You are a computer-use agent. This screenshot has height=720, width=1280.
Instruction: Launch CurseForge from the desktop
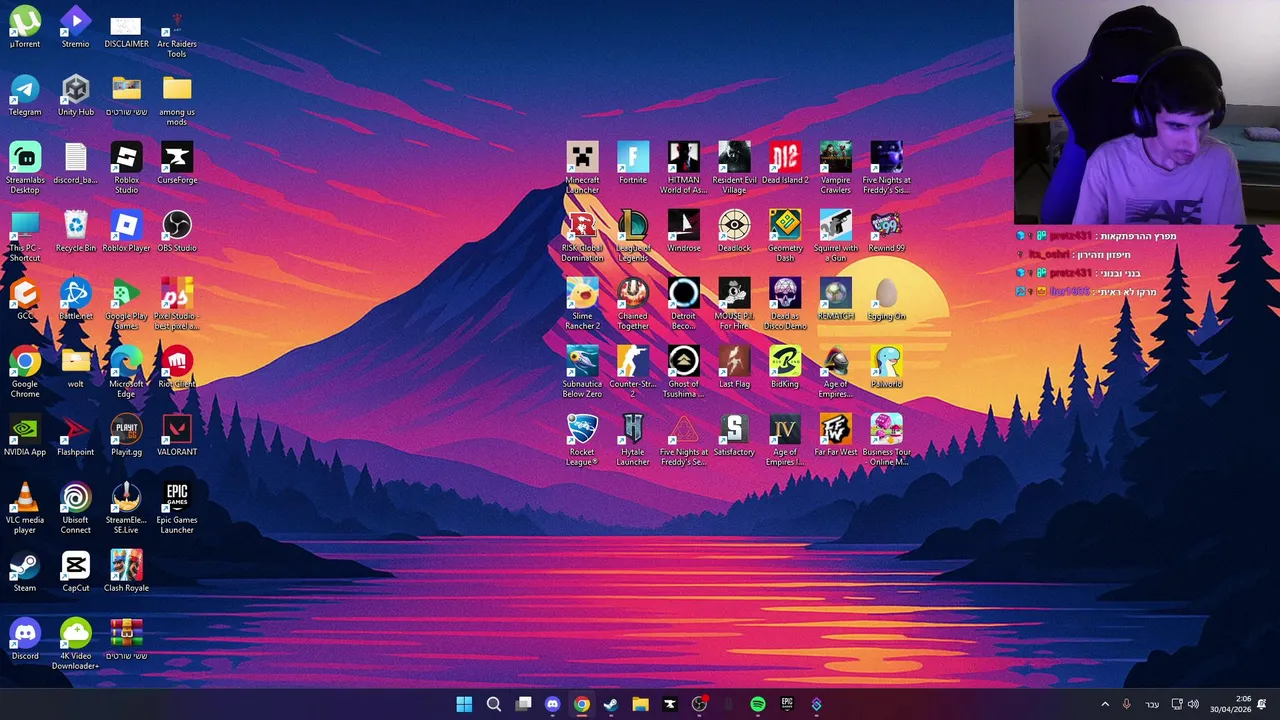[177, 163]
